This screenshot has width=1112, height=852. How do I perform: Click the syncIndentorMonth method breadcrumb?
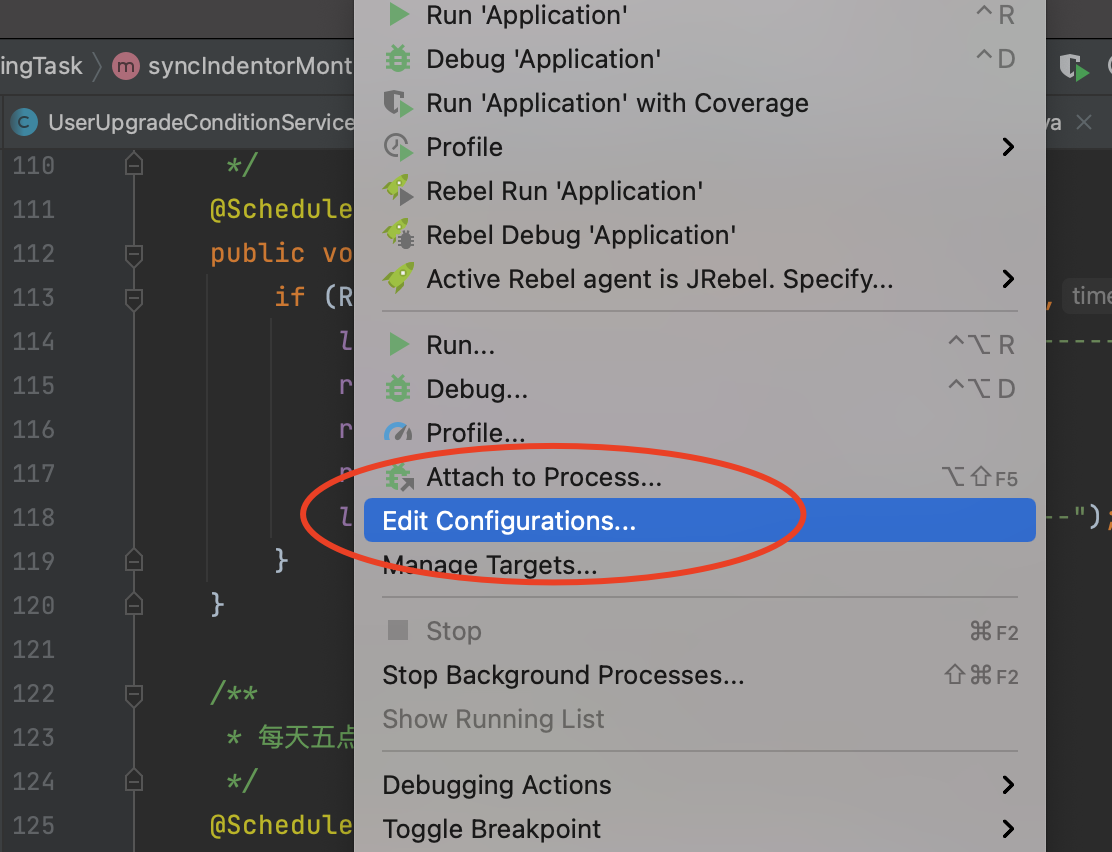[240, 67]
